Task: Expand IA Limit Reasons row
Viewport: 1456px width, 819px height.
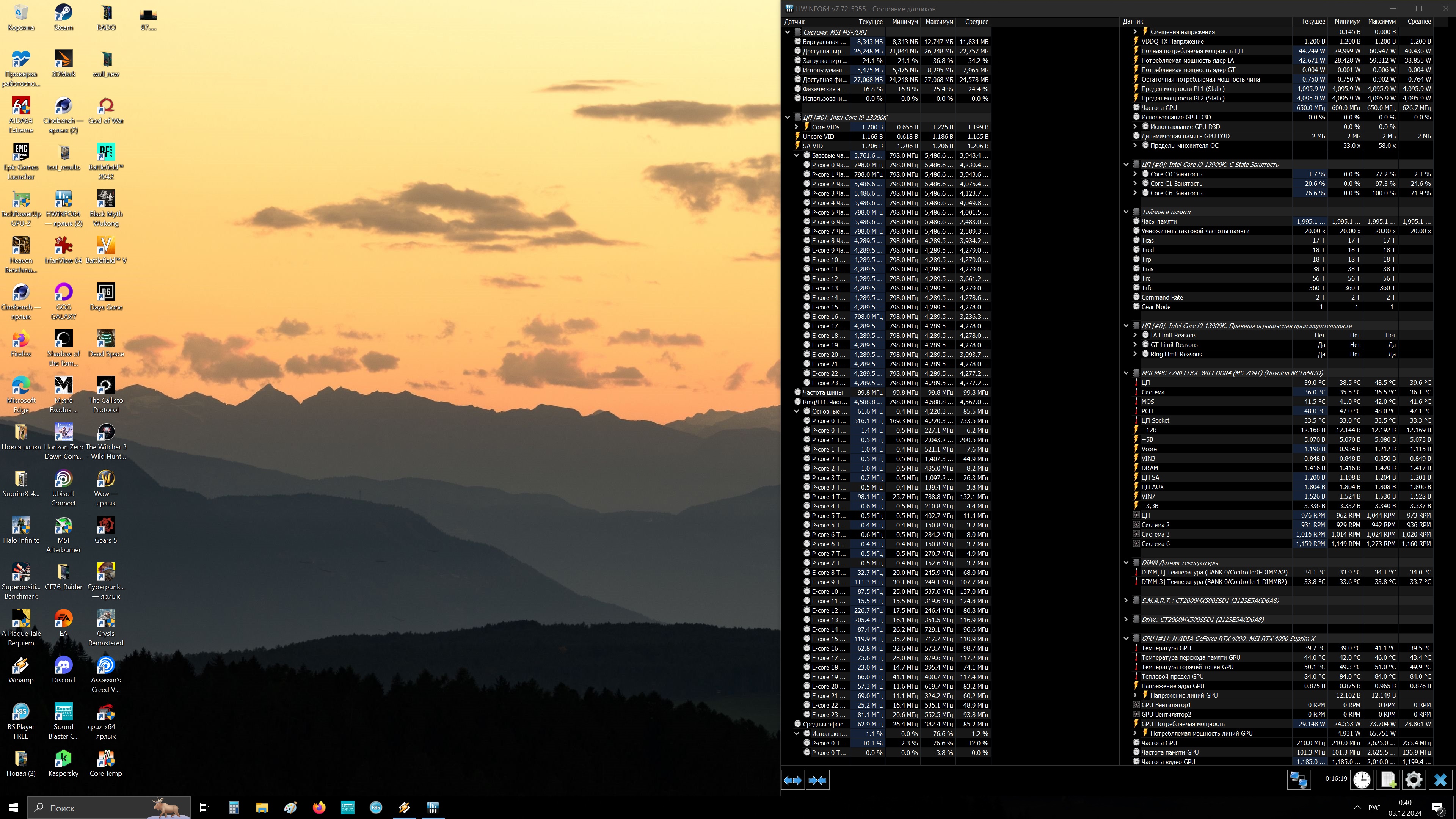Action: [x=1135, y=335]
